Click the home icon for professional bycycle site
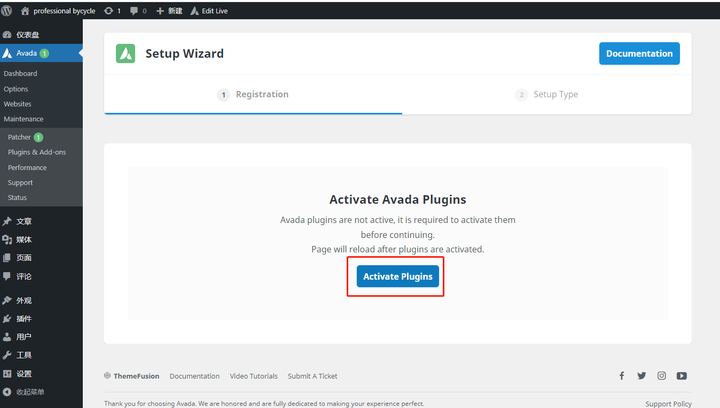Image resolution: width=720 pixels, height=408 pixels. pyautogui.click(x=25, y=11)
